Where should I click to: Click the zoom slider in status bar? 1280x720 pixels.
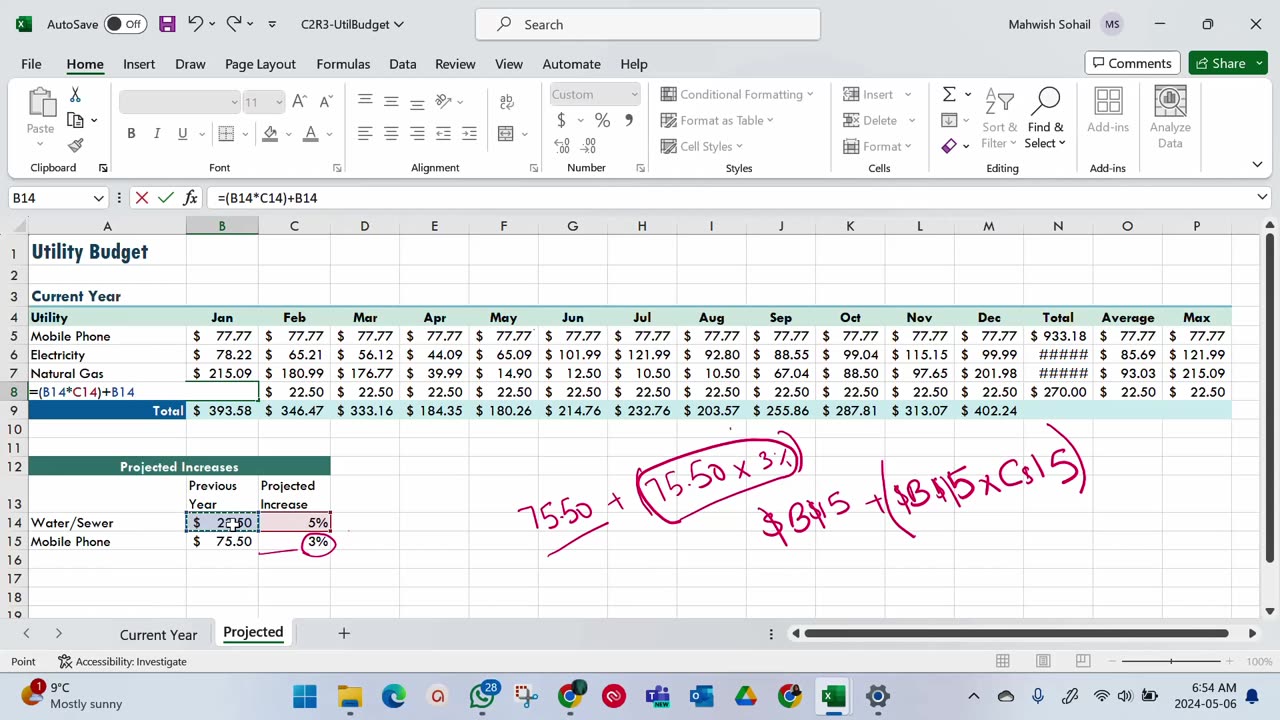1171,661
